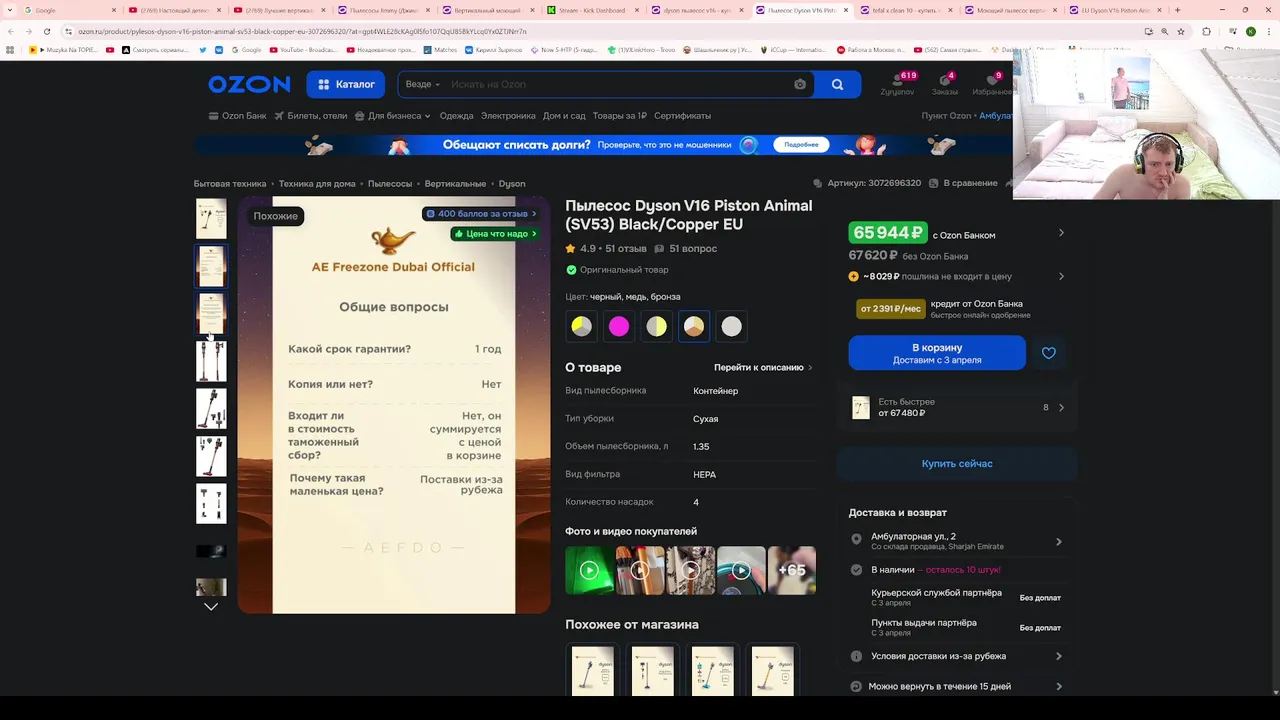Open Перейти к описанию link
This screenshot has height=720, width=1280.
(763, 368)
